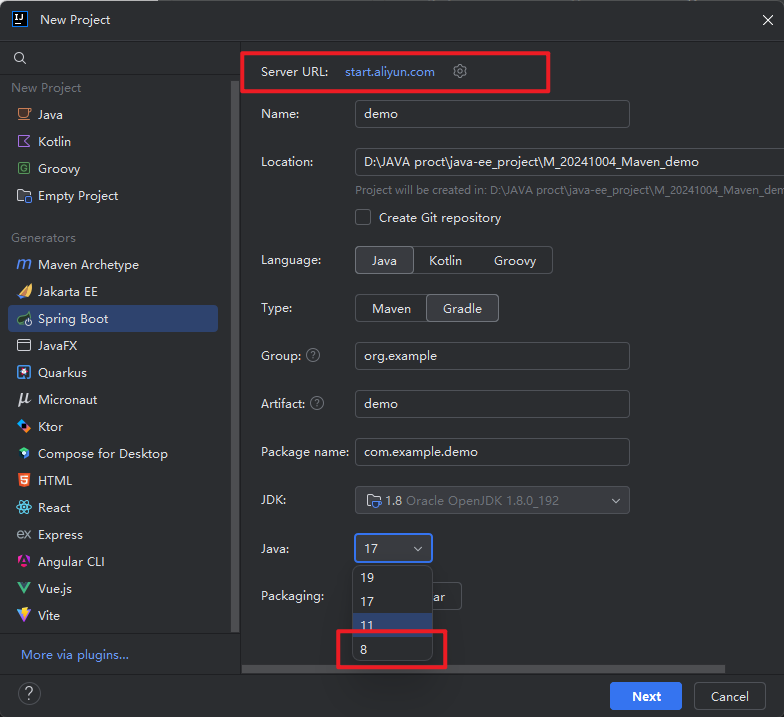
Task: Select Java version 8 option
Action: point(392,649)
